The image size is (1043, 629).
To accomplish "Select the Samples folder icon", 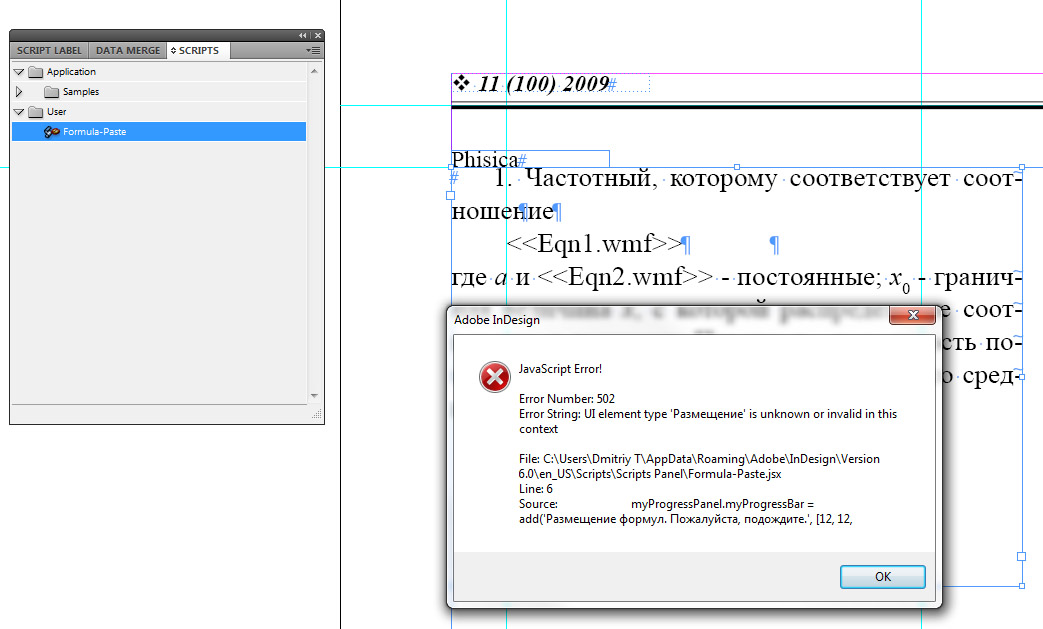I will [x=51, y=92].
